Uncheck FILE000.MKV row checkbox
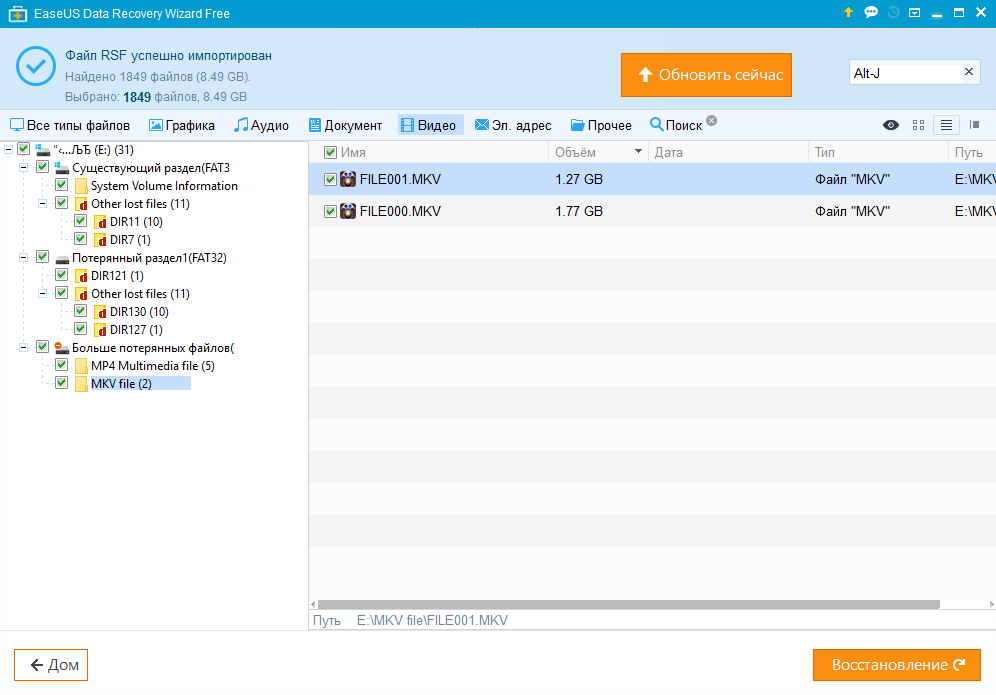Screen dimensions: 996x695 (x=330, y=211)
